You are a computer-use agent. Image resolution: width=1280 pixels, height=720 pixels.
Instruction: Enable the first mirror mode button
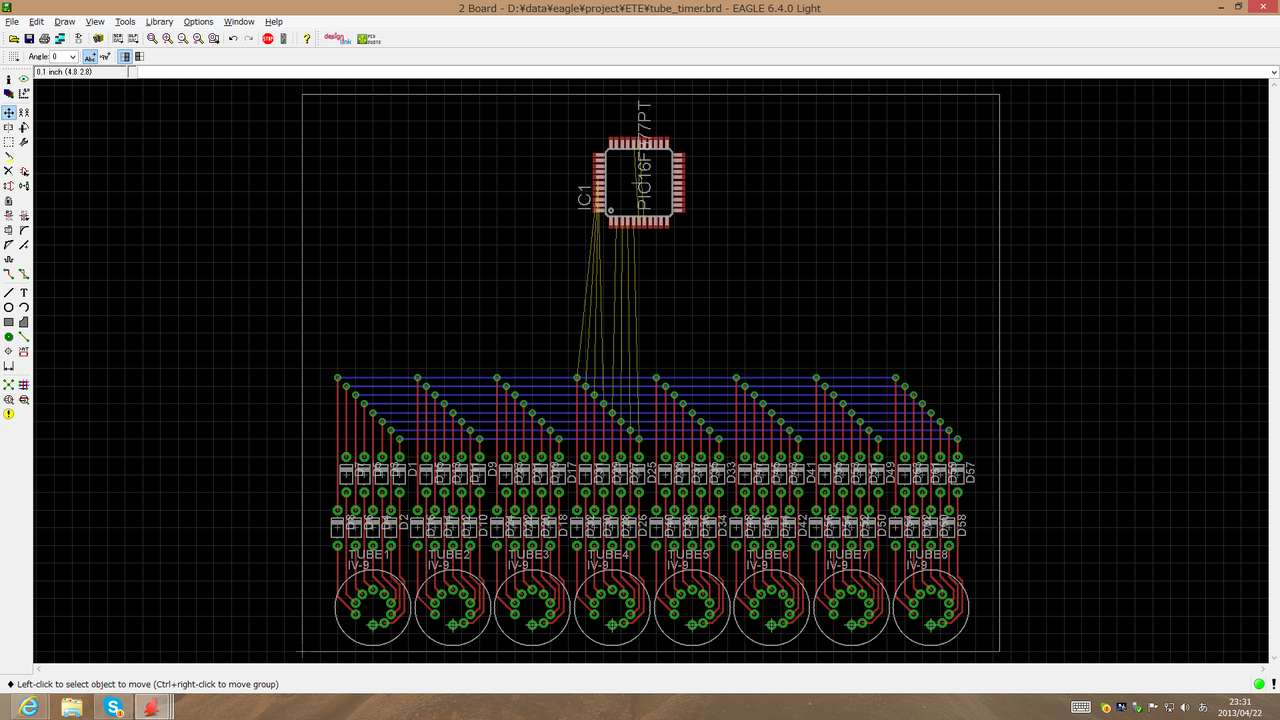click(125, 57)
